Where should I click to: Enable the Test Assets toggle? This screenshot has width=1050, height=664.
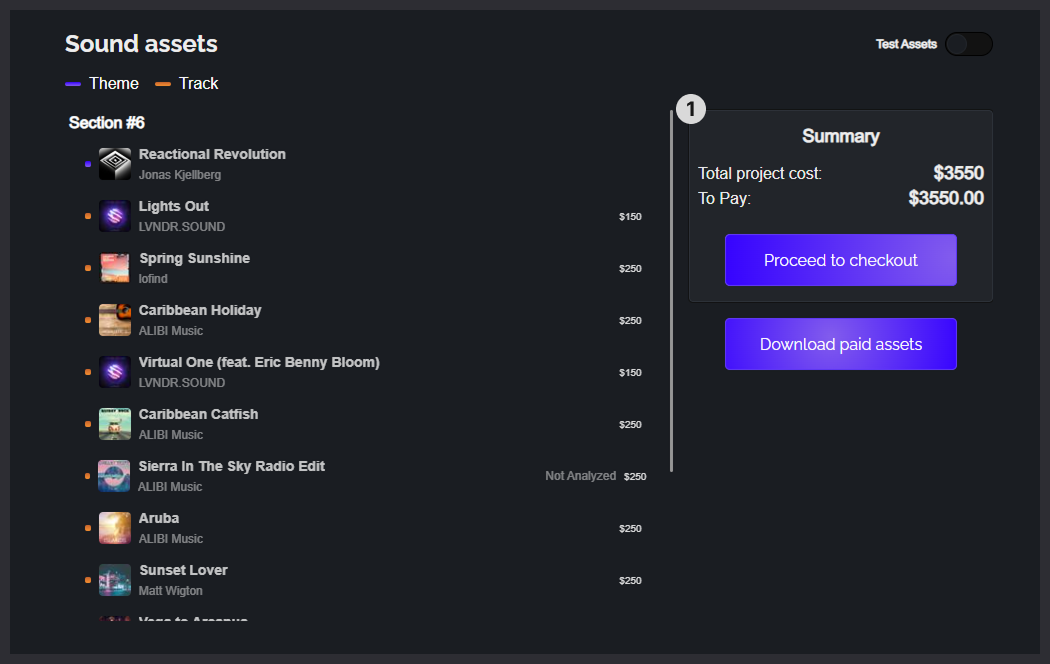(x=968, y=44)
